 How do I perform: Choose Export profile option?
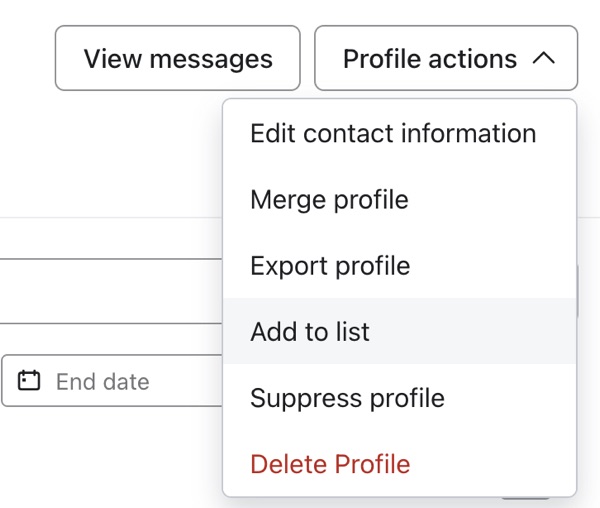(x=330, y=266)
